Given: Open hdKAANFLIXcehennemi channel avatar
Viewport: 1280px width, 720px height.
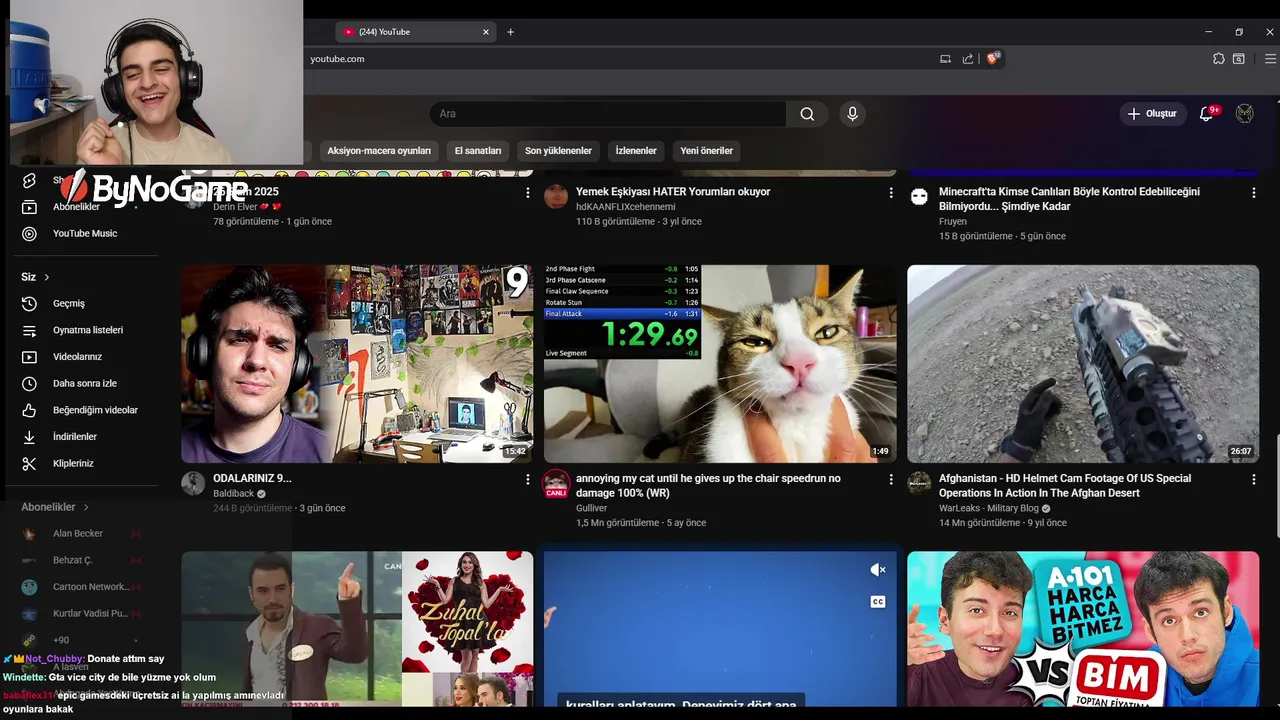Looking at the screenshot, I should coord(556,197).
